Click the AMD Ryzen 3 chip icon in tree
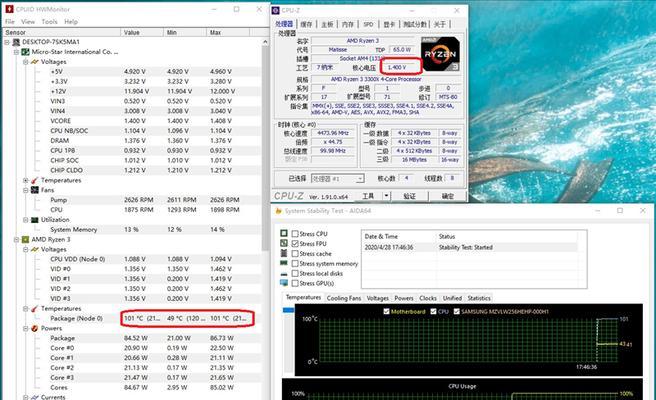This screenshot has width=656, height=400. tap(26, 239)
